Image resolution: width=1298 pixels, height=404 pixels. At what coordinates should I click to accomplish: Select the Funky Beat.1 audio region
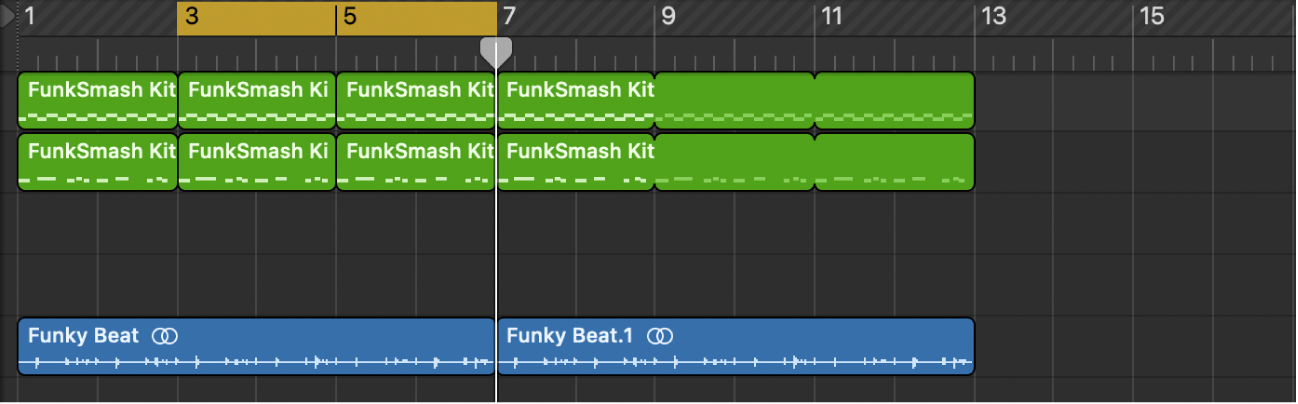coord(735,347)
